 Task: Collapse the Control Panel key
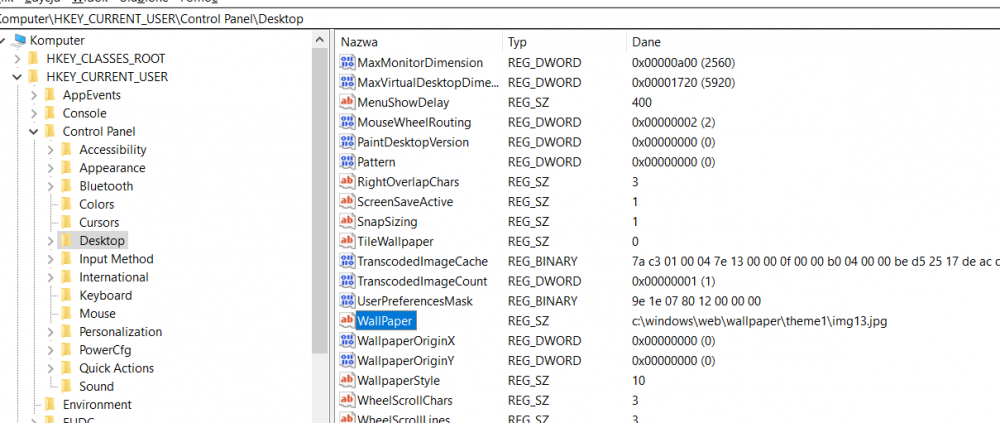[x=33, y=132]
